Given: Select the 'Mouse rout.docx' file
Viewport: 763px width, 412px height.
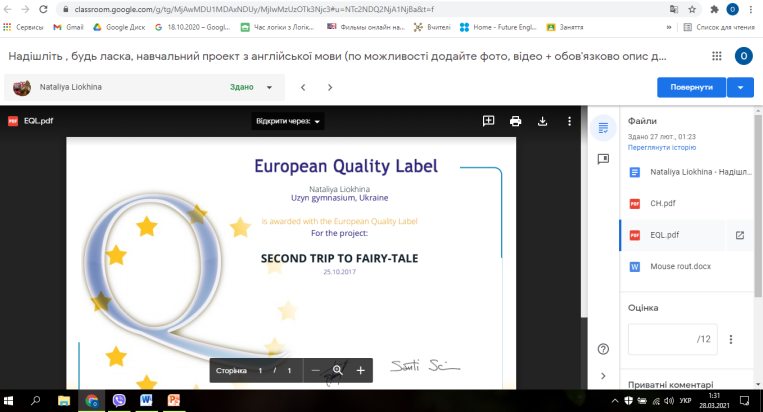Looking at the screenshot, I should click(x=688, y=267).
